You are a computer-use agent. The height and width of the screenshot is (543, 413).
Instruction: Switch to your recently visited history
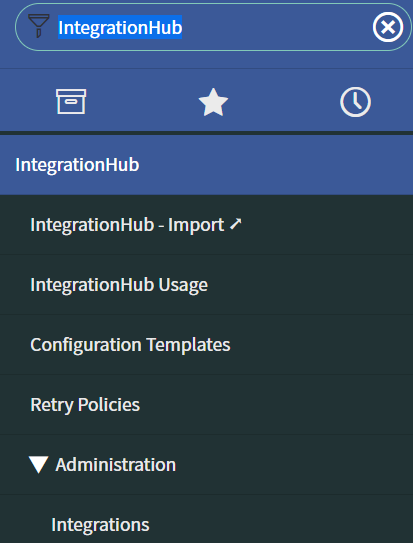coord(356,102)
